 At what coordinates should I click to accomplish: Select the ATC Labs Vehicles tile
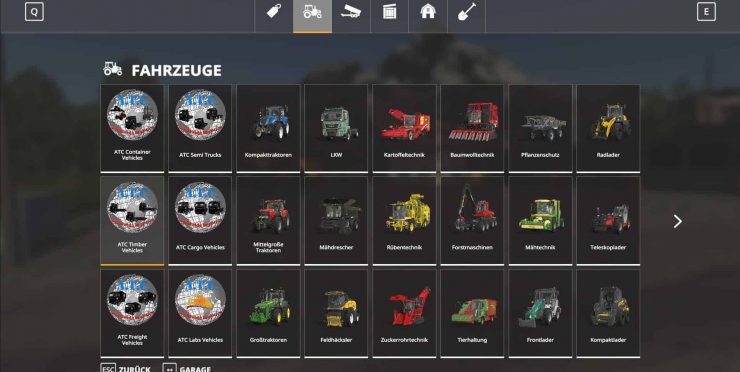click(200, 313)
